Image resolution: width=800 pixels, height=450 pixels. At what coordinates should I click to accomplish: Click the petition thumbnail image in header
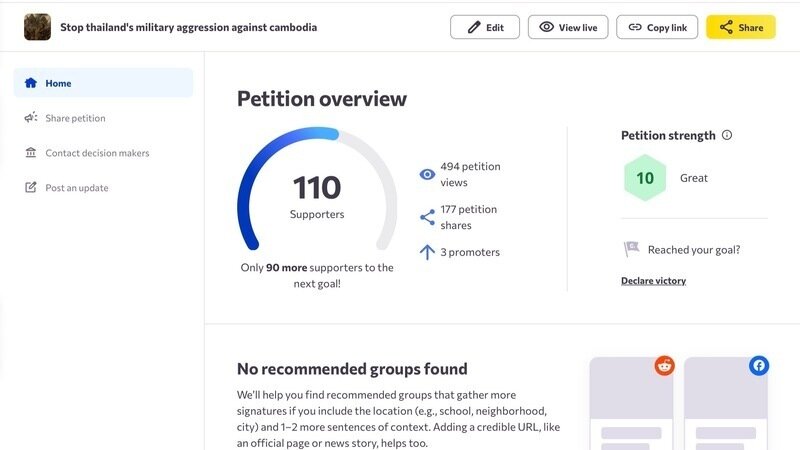coord(37,27)
